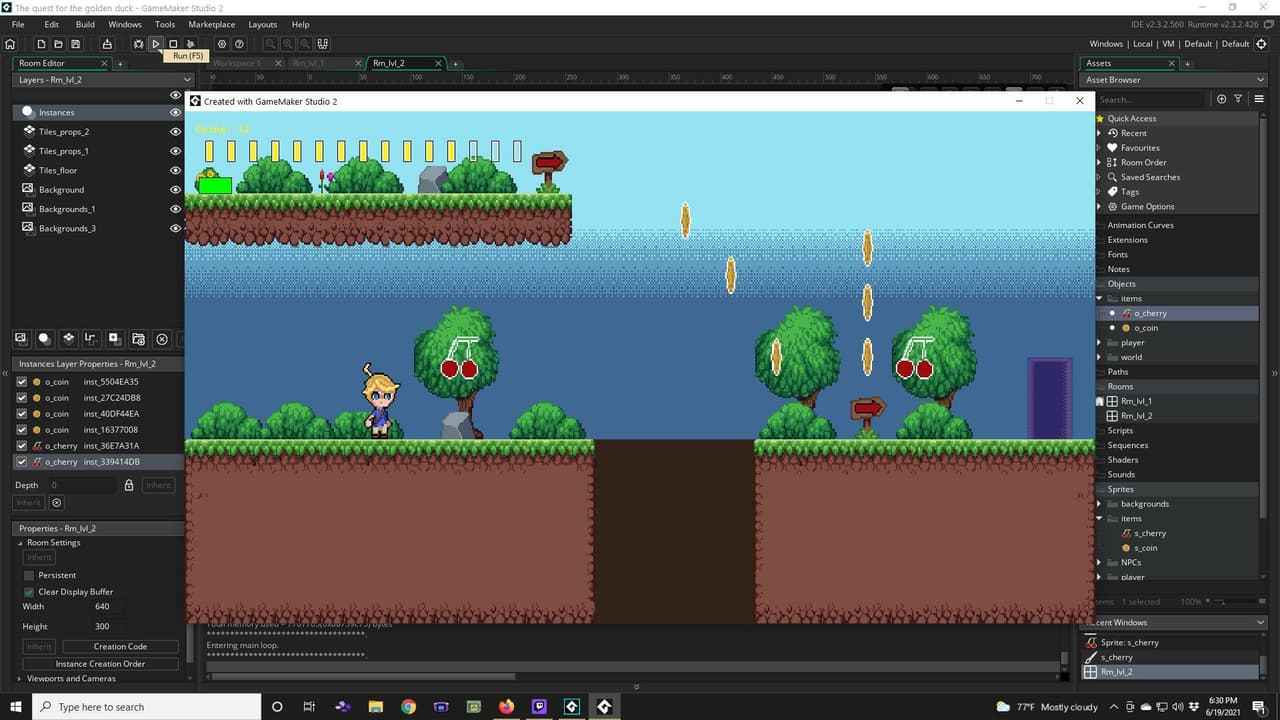
Task: Create a new project via toolbar icon
Action: 41,44
